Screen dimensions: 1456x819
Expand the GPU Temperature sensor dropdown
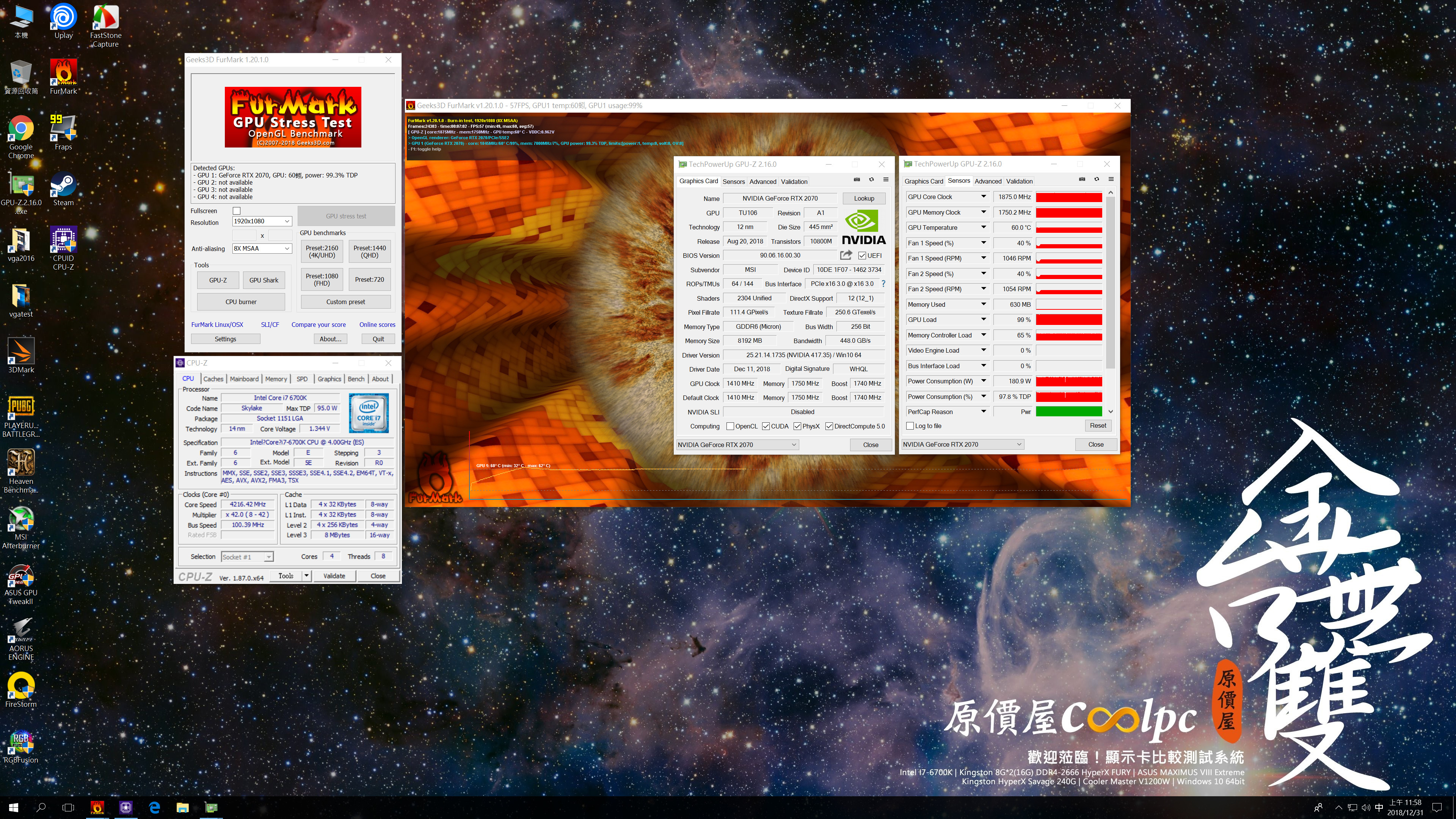984,227
